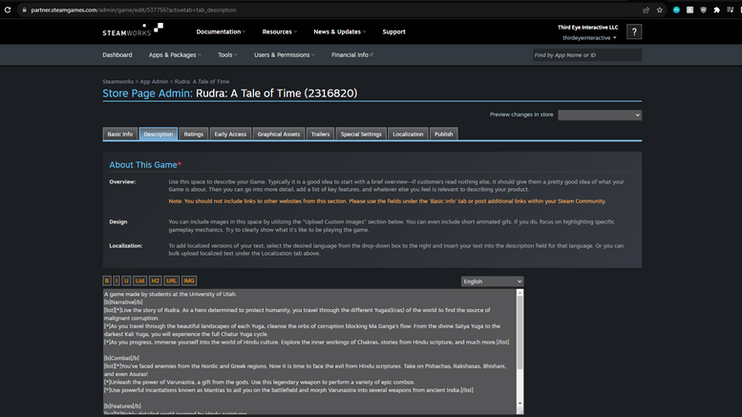Switch to the Basic Info tab
742x417 pixels.
coord(120,134)
